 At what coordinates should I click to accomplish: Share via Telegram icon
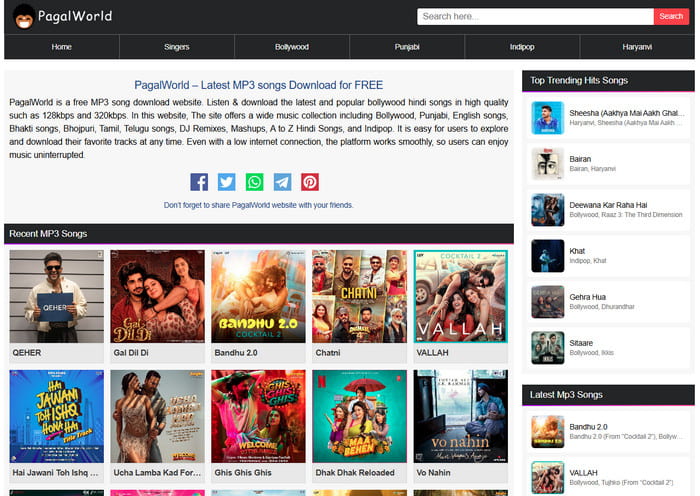pyautogui.click(x=283, y=182)
